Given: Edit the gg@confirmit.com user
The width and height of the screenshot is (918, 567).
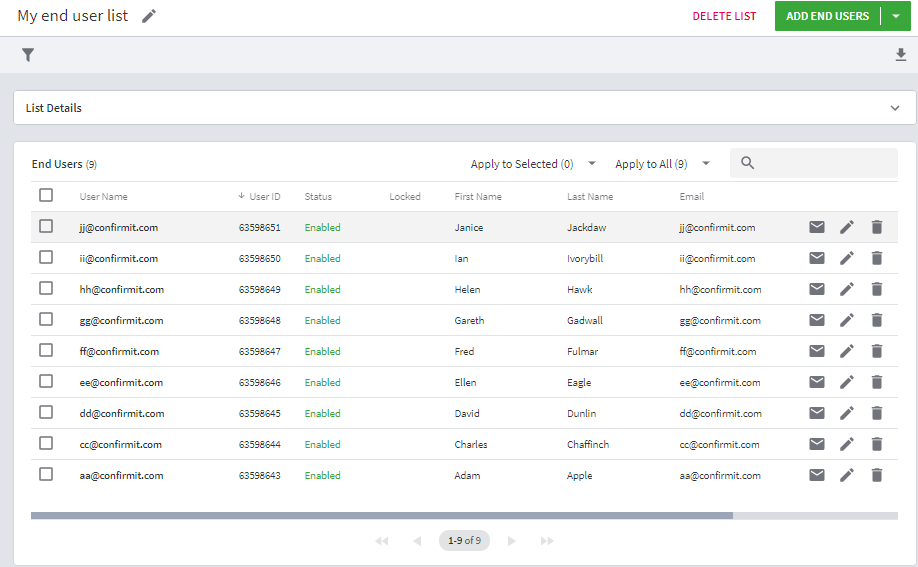Looking at the screenshot, I should [847, 320].
